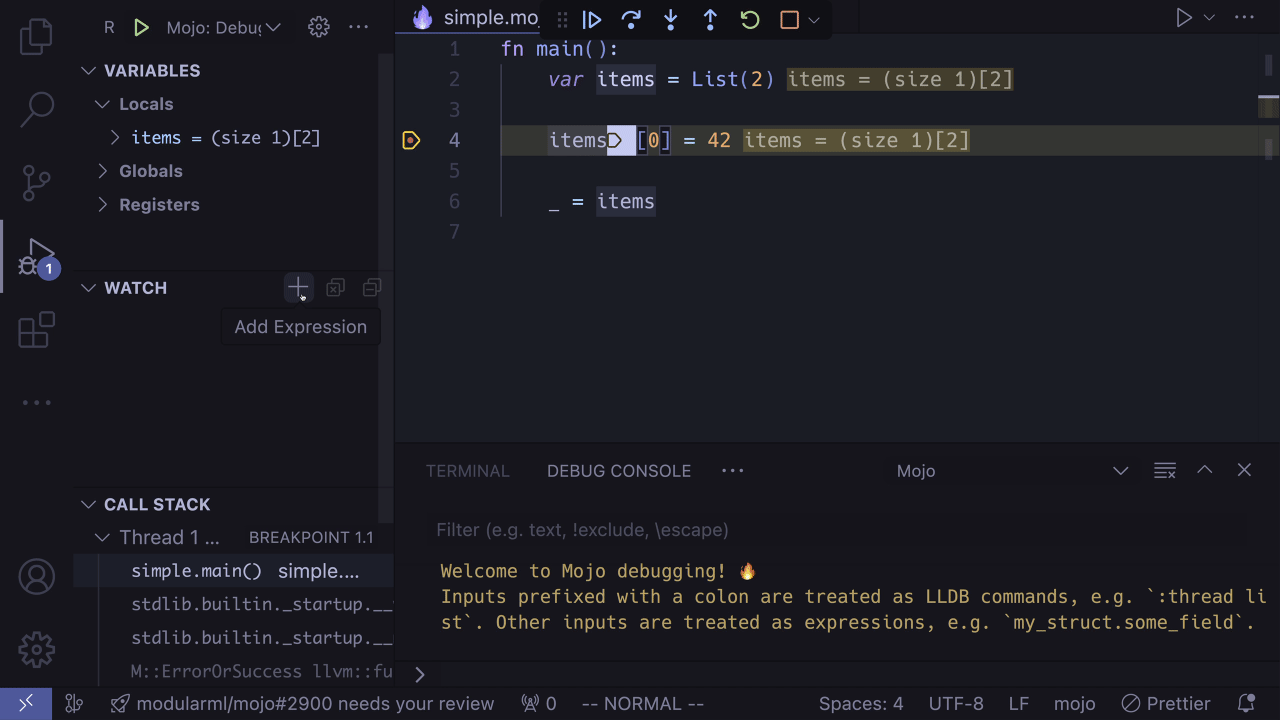The width and height of the screenshot is (1280, 720).
Task: Change UTF-8 file encoding
Action: tap(956, 704)
